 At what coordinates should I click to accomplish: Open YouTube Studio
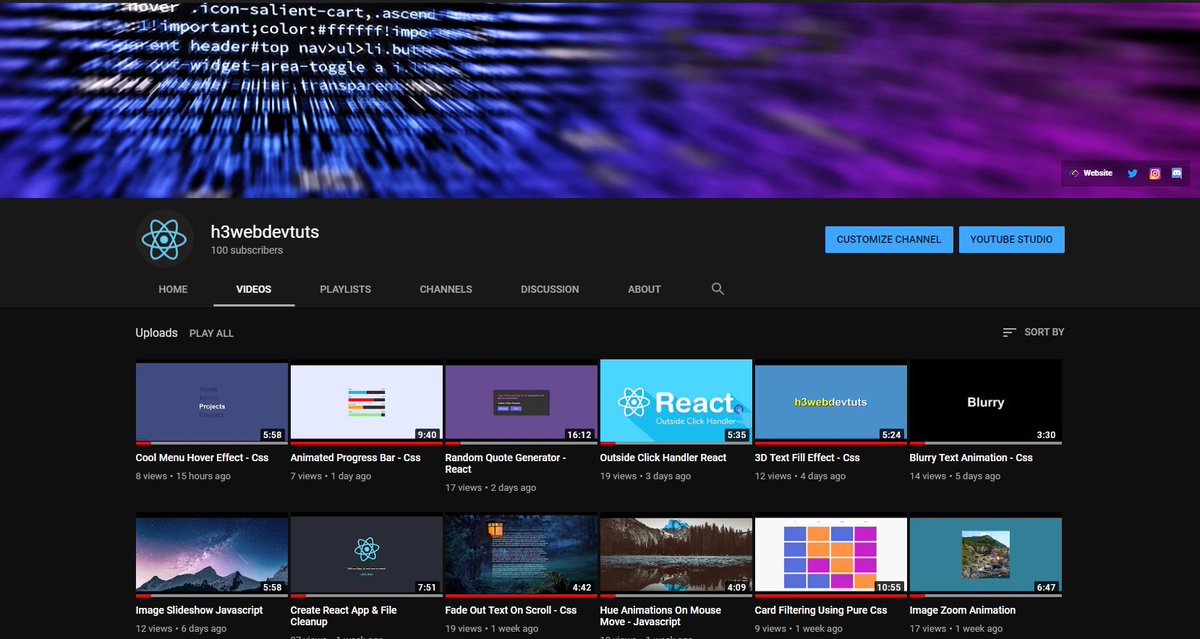click(x=1011, y=240)
